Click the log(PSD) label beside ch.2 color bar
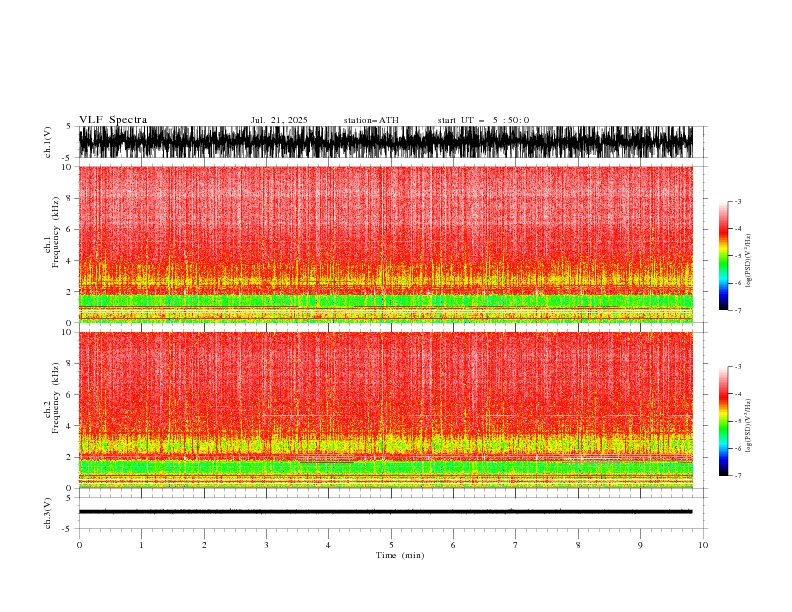Screen dimensions: 792x612 [748, 426]
